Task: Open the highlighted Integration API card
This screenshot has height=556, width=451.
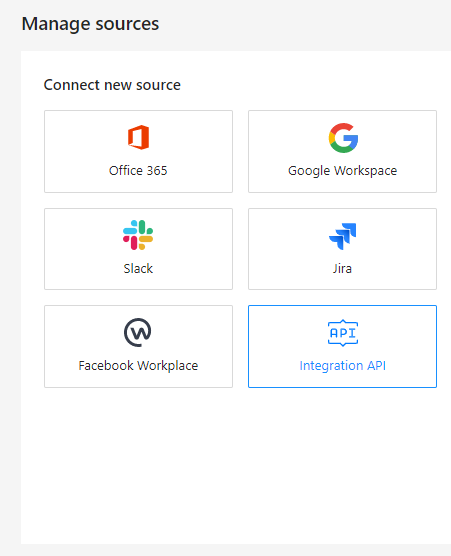Action: 343,346
